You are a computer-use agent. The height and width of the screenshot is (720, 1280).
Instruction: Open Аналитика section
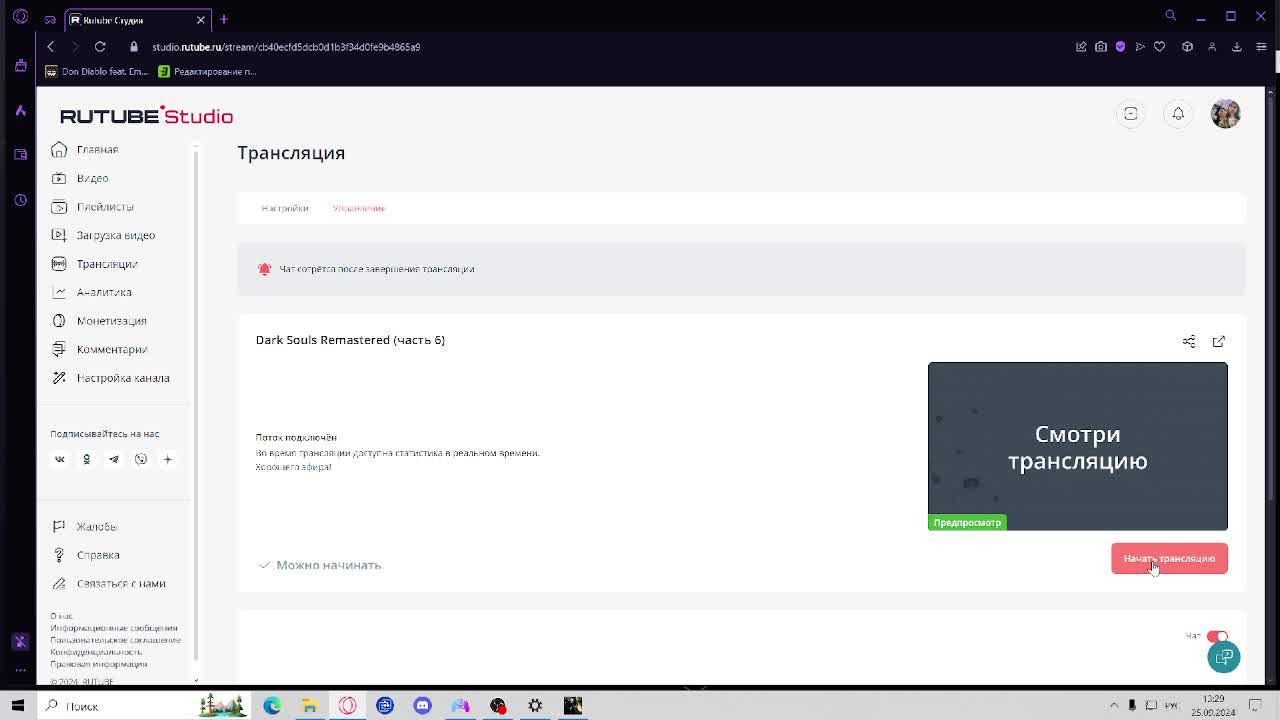coord(104,292)
